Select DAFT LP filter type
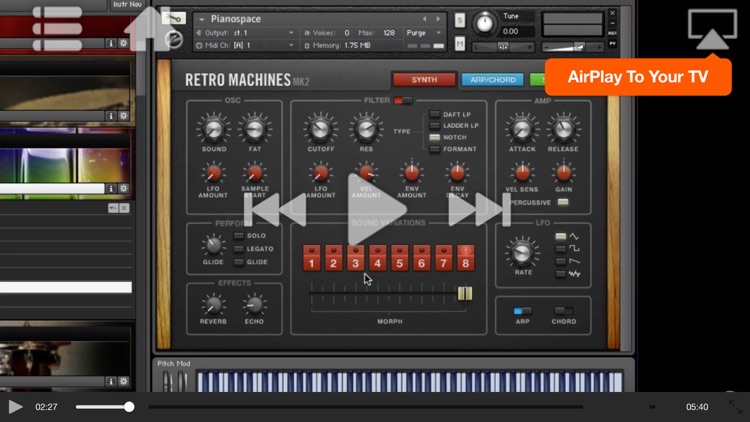This screenshot has width=750, height=422. coord(434,114)
